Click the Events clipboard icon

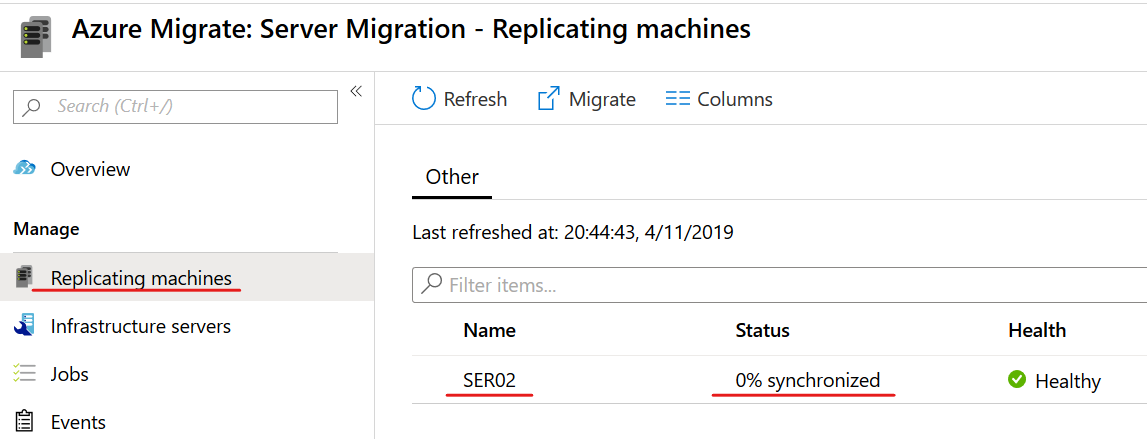(x=24, y=422)
